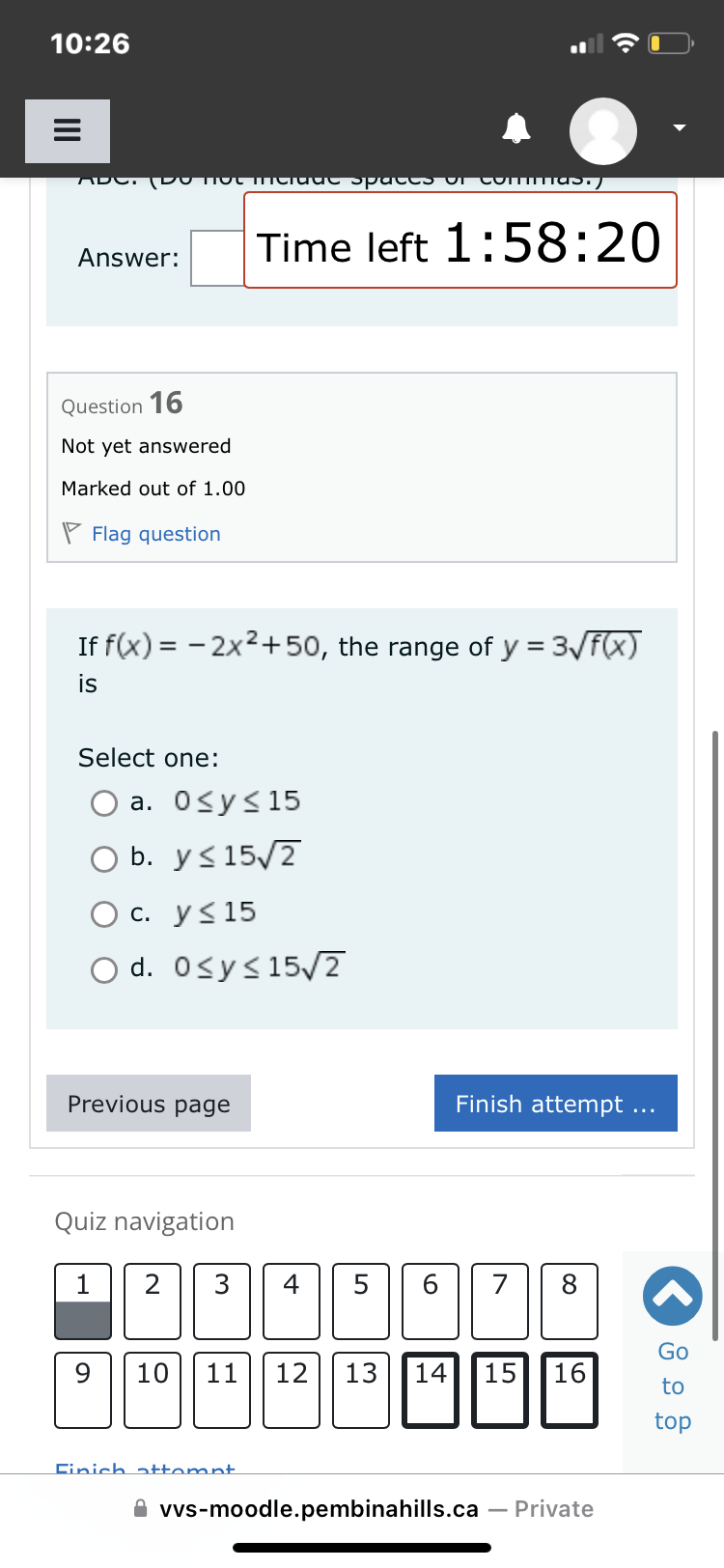Click the Previous page button
The height and width of the screenshot is (1568, 724).
pos(148,1103)
